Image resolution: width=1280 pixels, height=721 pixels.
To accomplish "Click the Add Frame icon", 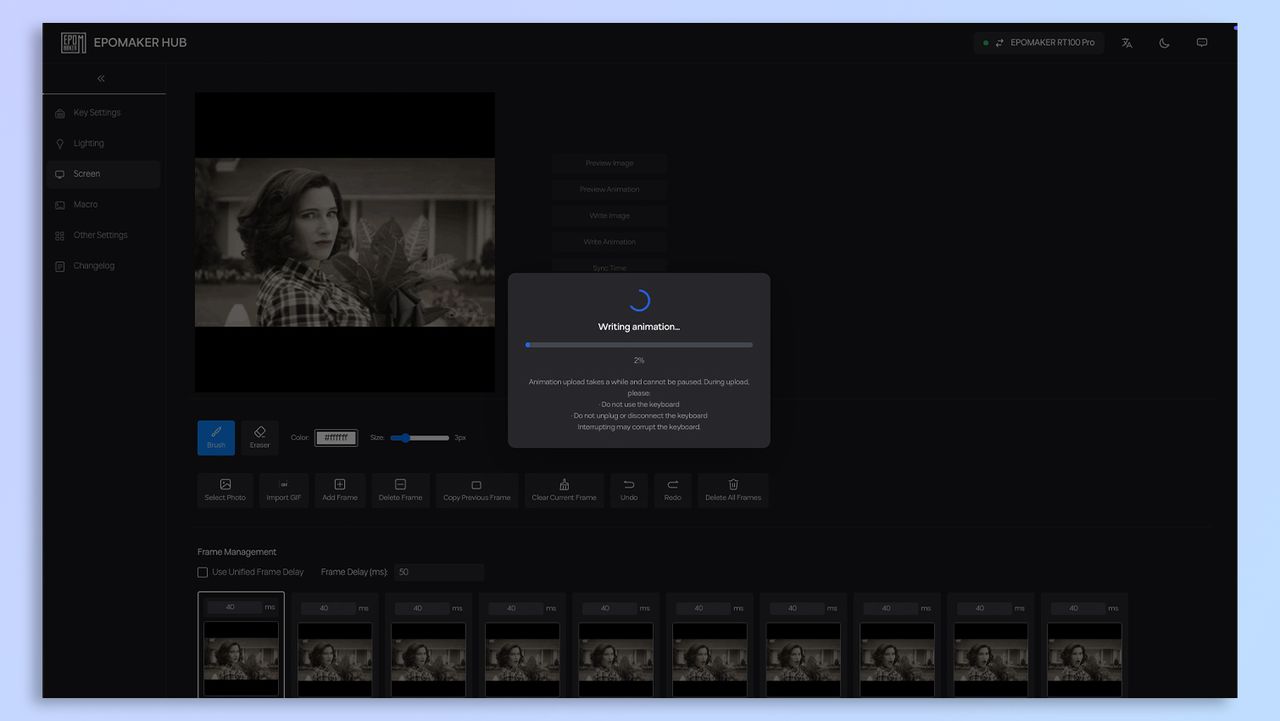I will (x=340, y=485).
